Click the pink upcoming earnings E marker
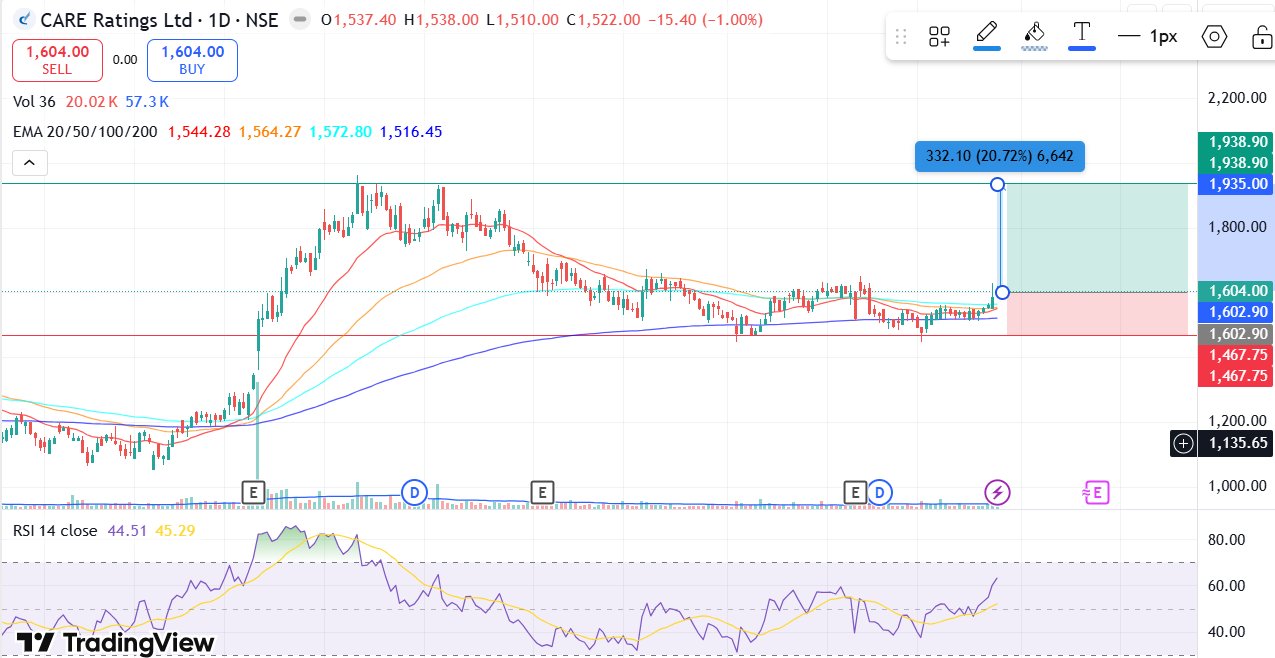Image resolution: width=1275 pixels, height=658 pixels. 1096,491
